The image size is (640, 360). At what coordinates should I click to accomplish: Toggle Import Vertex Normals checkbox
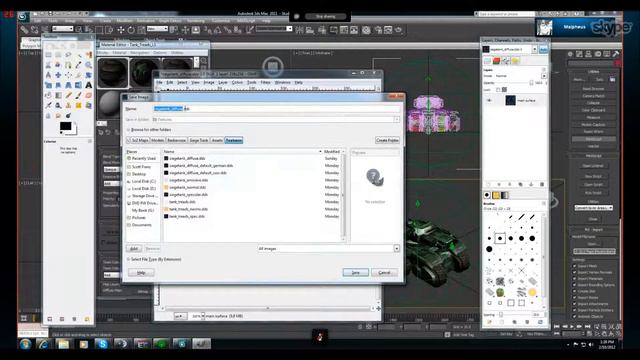[x=574, y=272]
